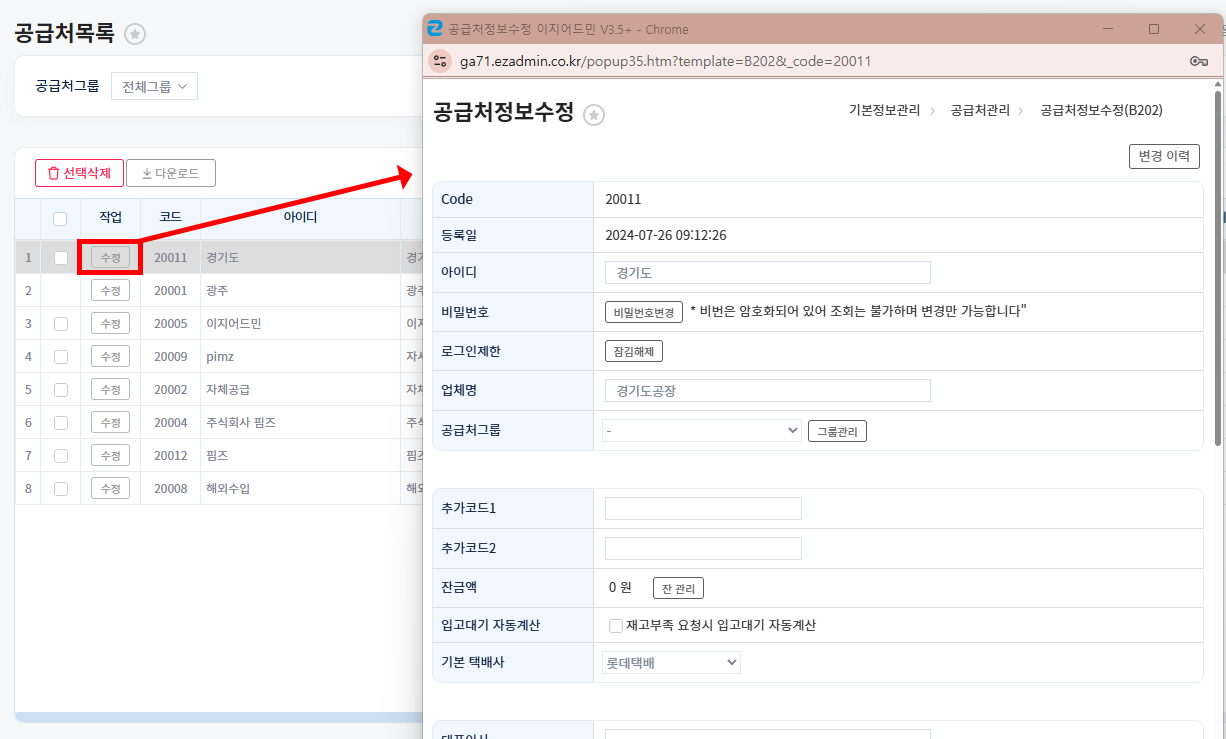Maximize the Chrome popup window

tap(1154, 29)
